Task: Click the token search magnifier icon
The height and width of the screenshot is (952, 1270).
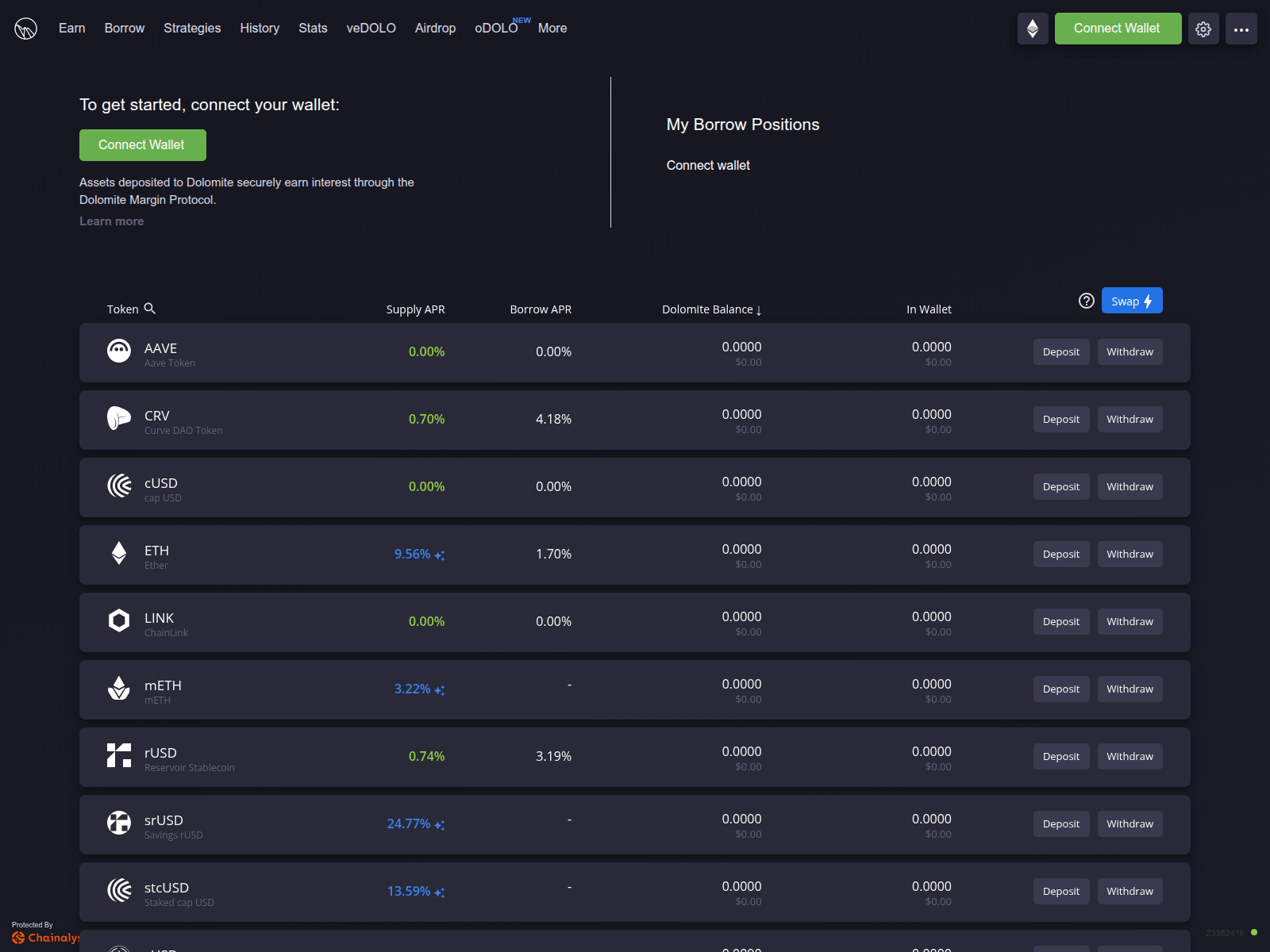Action: [x=149, y=309]
